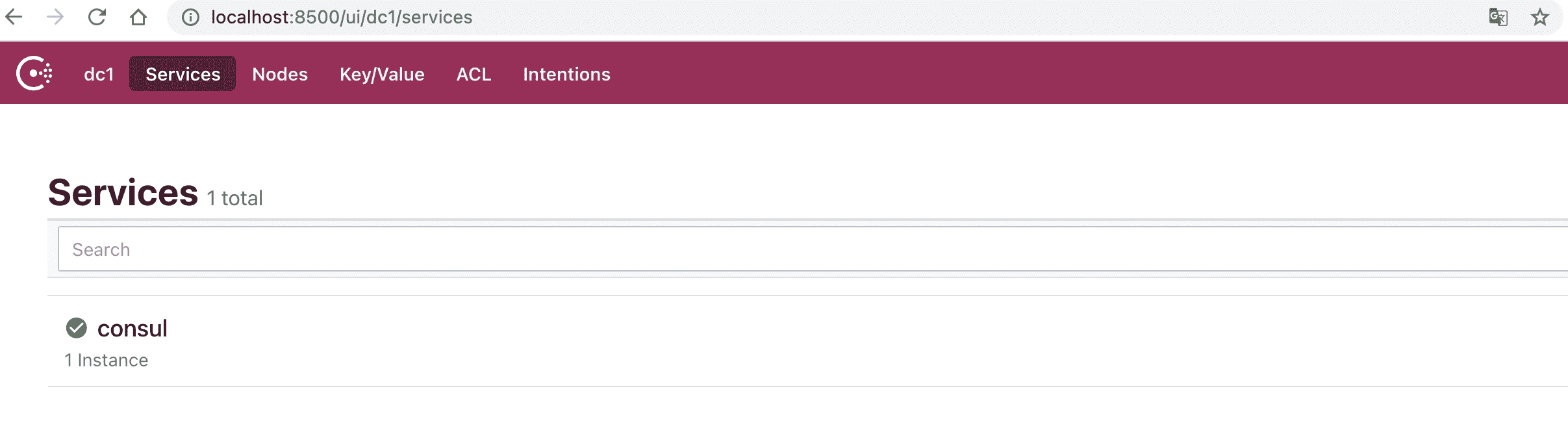This screenshot has height=430, width=1568.
Task: Click the browser back arrow
Action: tap(14, 18)
